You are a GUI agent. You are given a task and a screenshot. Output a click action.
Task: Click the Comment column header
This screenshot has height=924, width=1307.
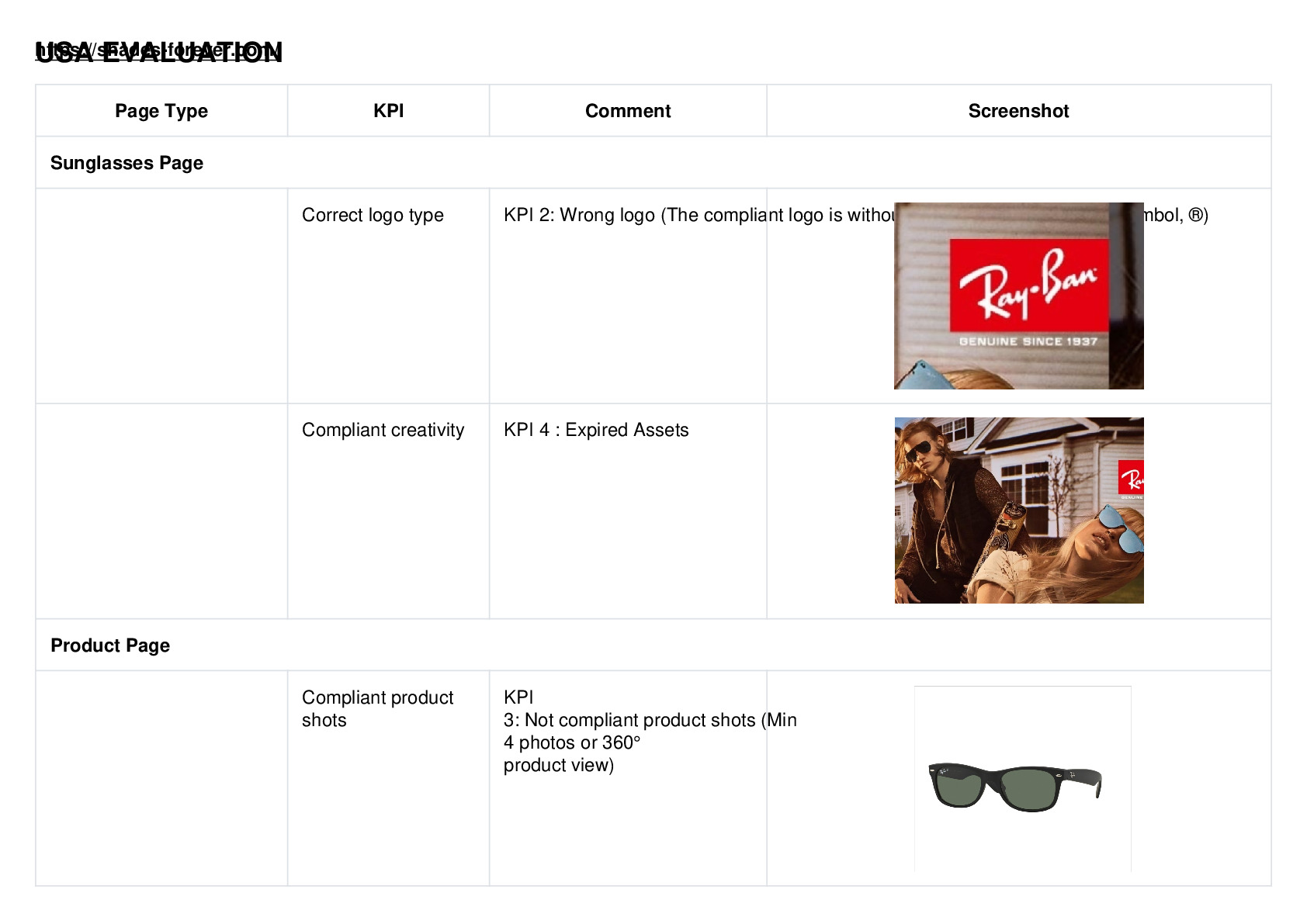[x=628, y=111]
